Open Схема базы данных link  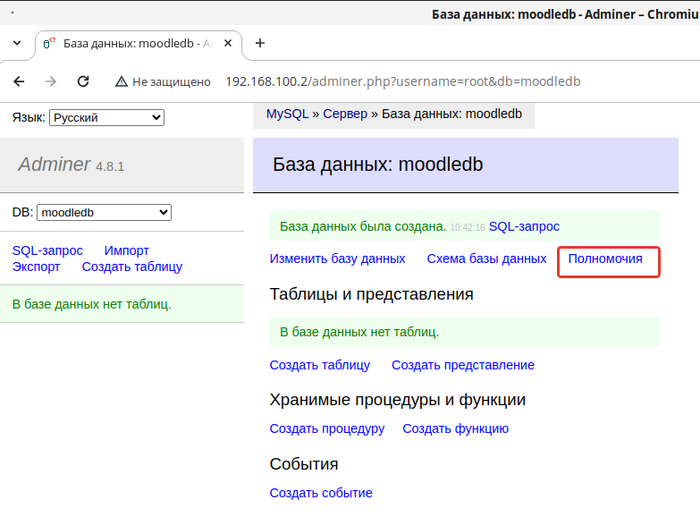487,258
